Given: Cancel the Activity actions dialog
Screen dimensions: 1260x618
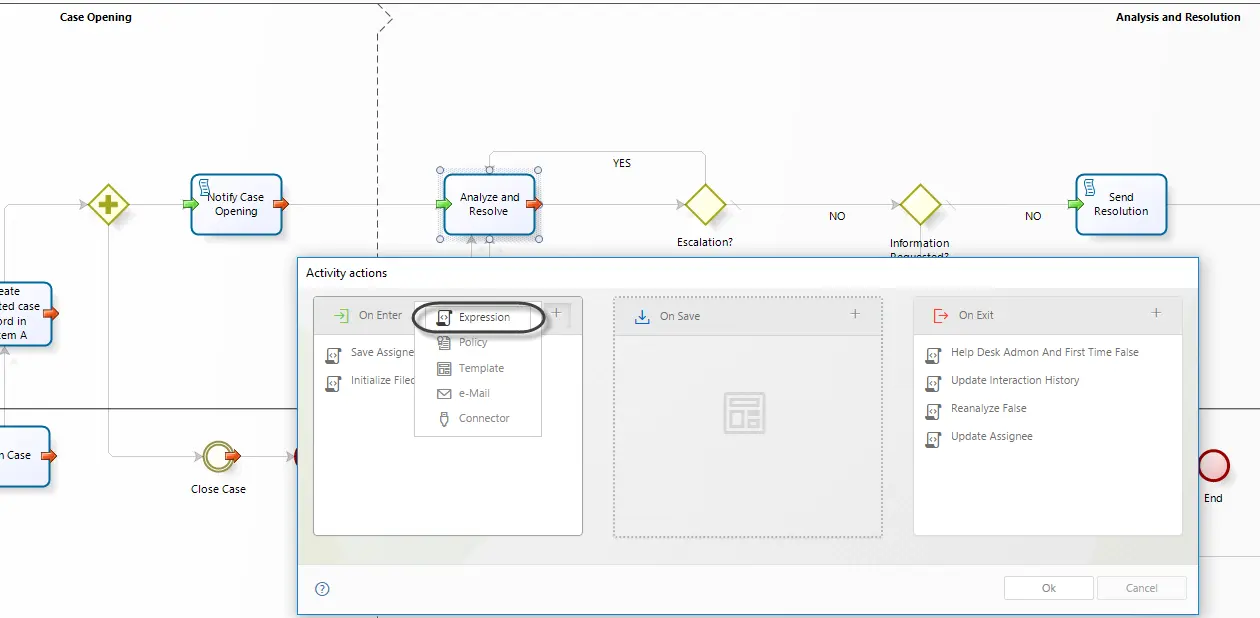Looking at the screenshot, I should (1142, 588).
